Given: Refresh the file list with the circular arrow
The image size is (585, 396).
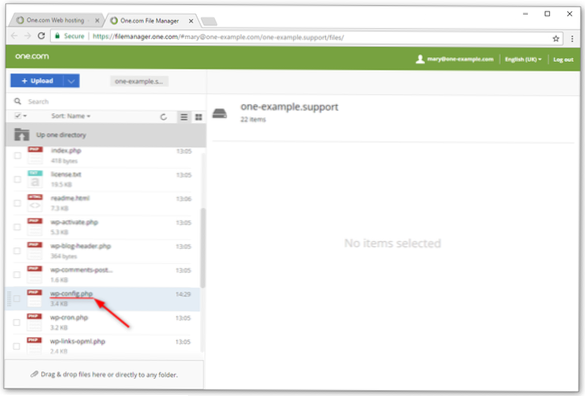Looking at the screenshot, I should (163, 117).
